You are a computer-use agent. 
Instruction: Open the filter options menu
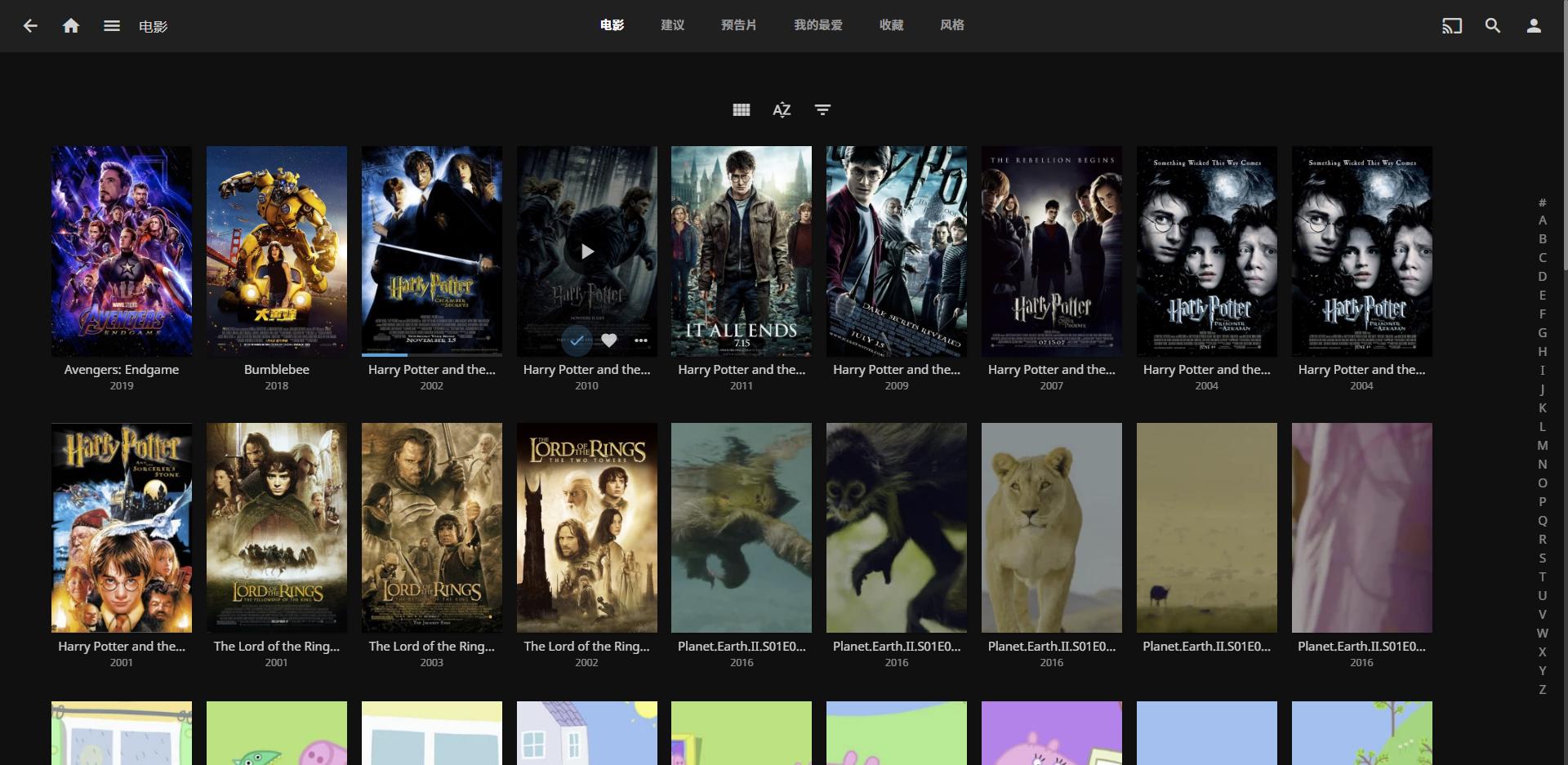(822, 110)
